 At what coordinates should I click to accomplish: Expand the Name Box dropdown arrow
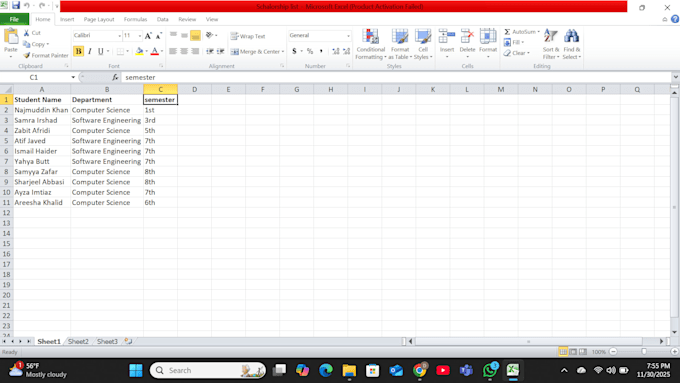tap(73, 77)
